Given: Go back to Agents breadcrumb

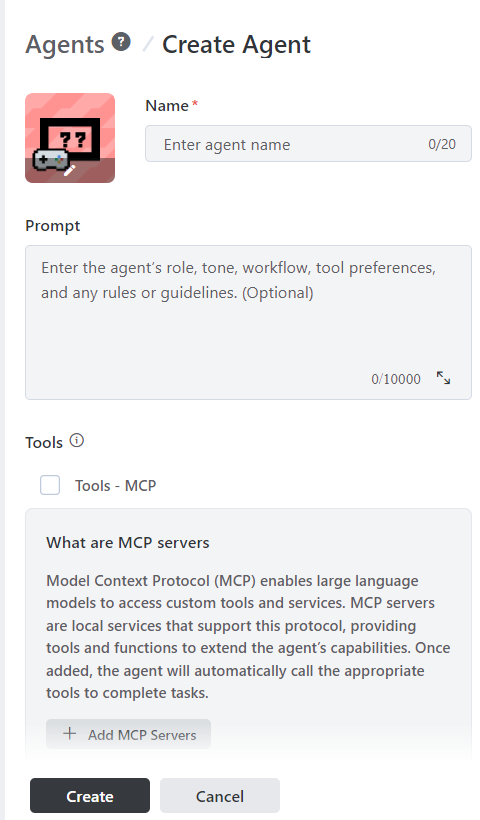Looking at the screenshot, I should 65,44.
